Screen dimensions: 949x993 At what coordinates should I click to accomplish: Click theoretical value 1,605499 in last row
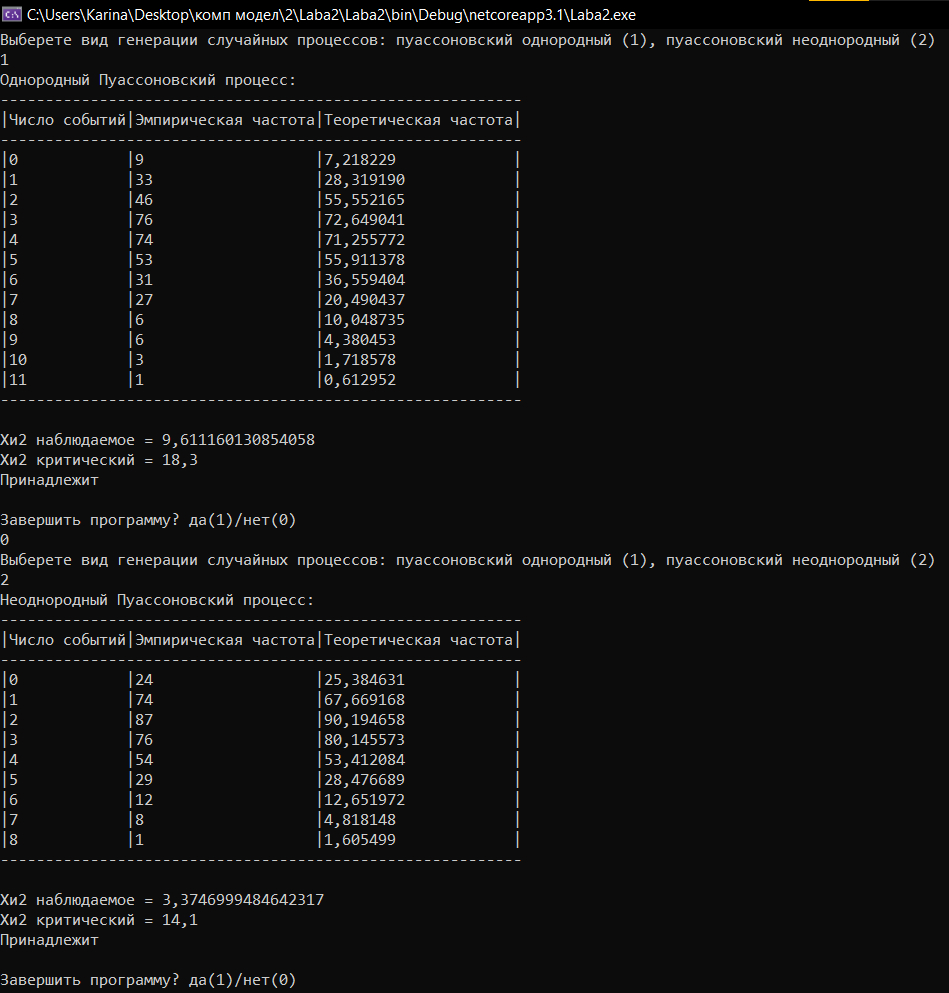(360, 840)
